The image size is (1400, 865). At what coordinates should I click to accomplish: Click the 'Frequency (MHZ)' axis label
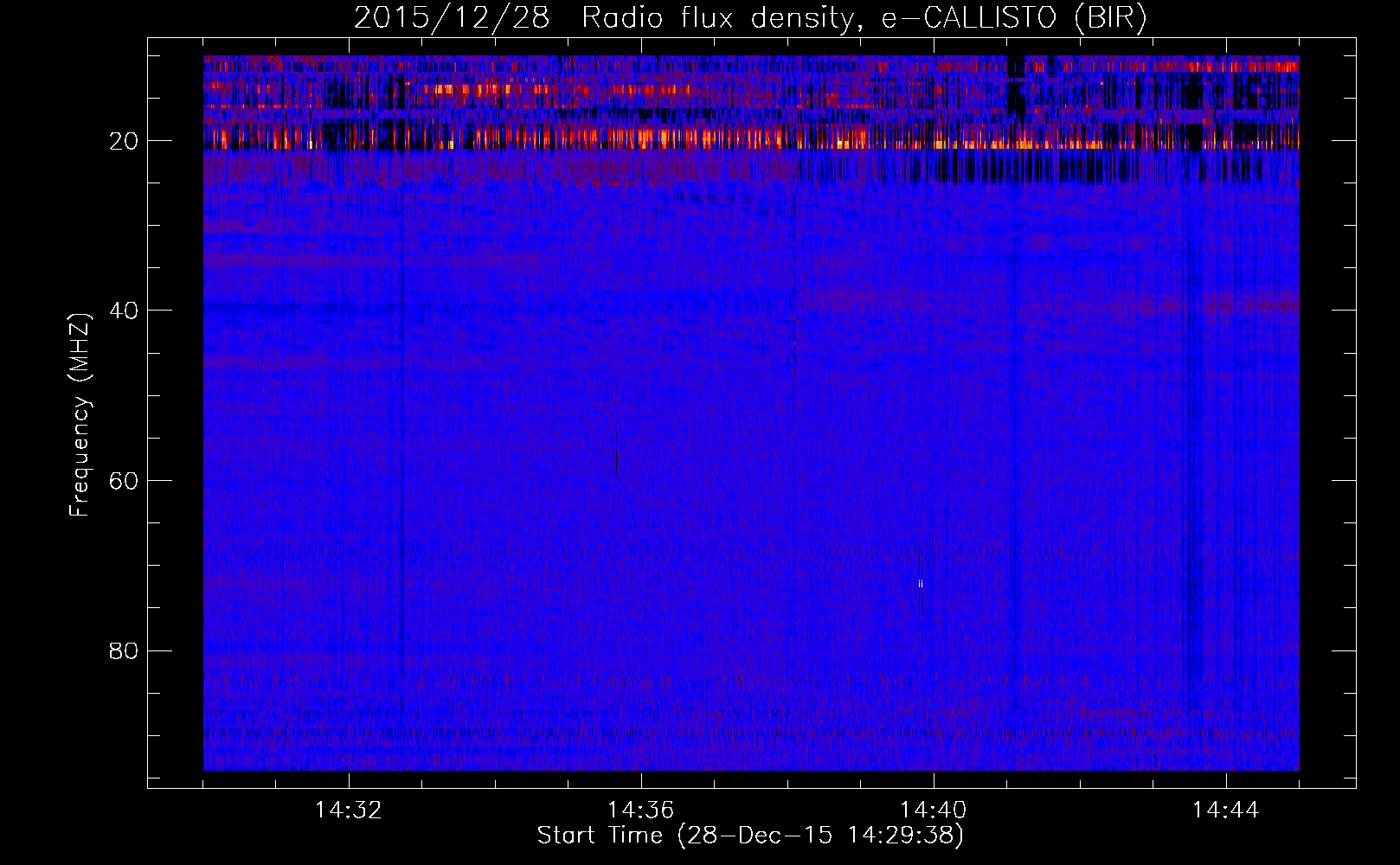point(80,415)
